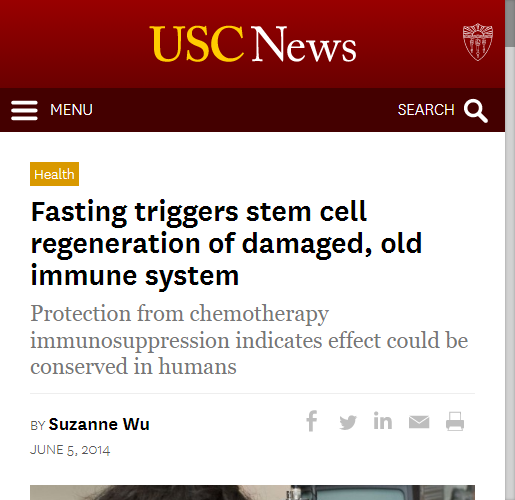Go to USC News home logo
The image size is (515, 500).
point(253,44)
